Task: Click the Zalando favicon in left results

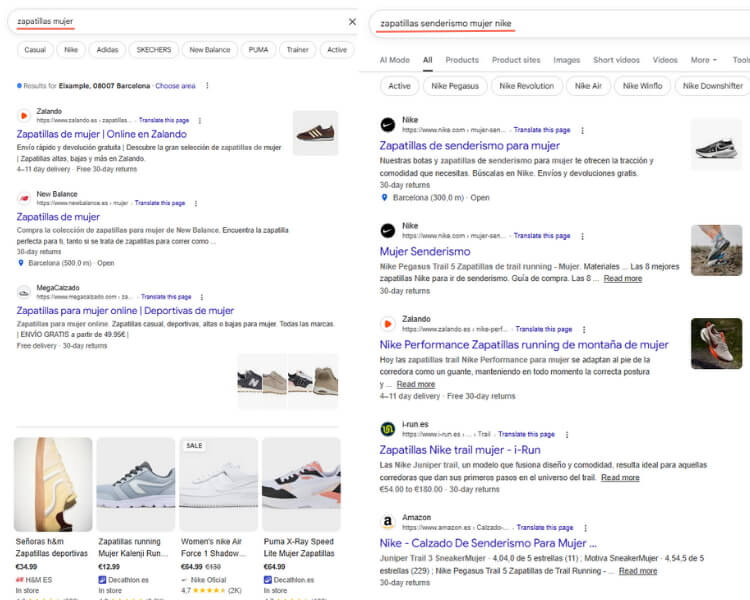Action: [23, 116]
